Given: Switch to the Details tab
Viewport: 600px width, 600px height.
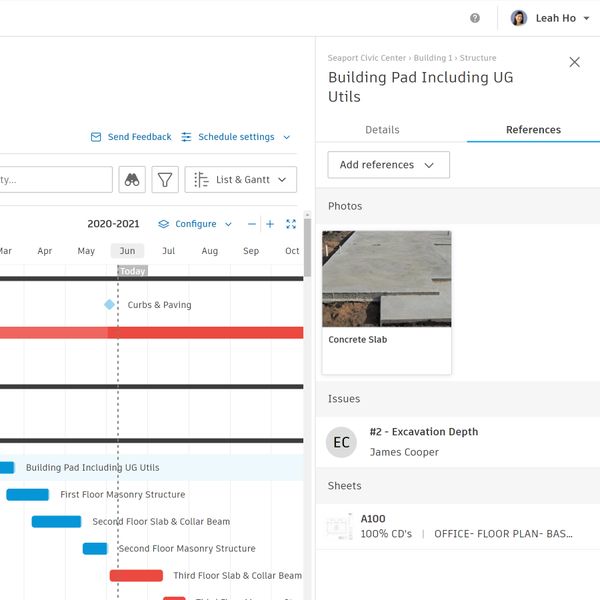Looking at the screenshot, I should click(x=382, y=130).
